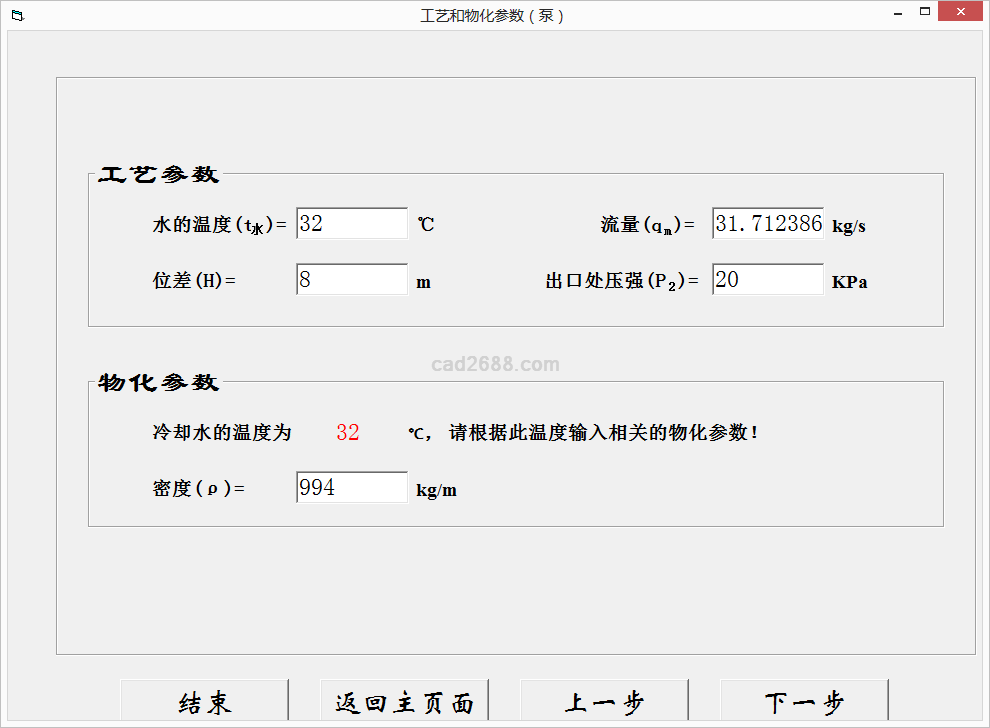The image size is (990, 728).
Task: Click the 工艺参数 group heading
Action: pyautogui.click(x=158, y=175)
